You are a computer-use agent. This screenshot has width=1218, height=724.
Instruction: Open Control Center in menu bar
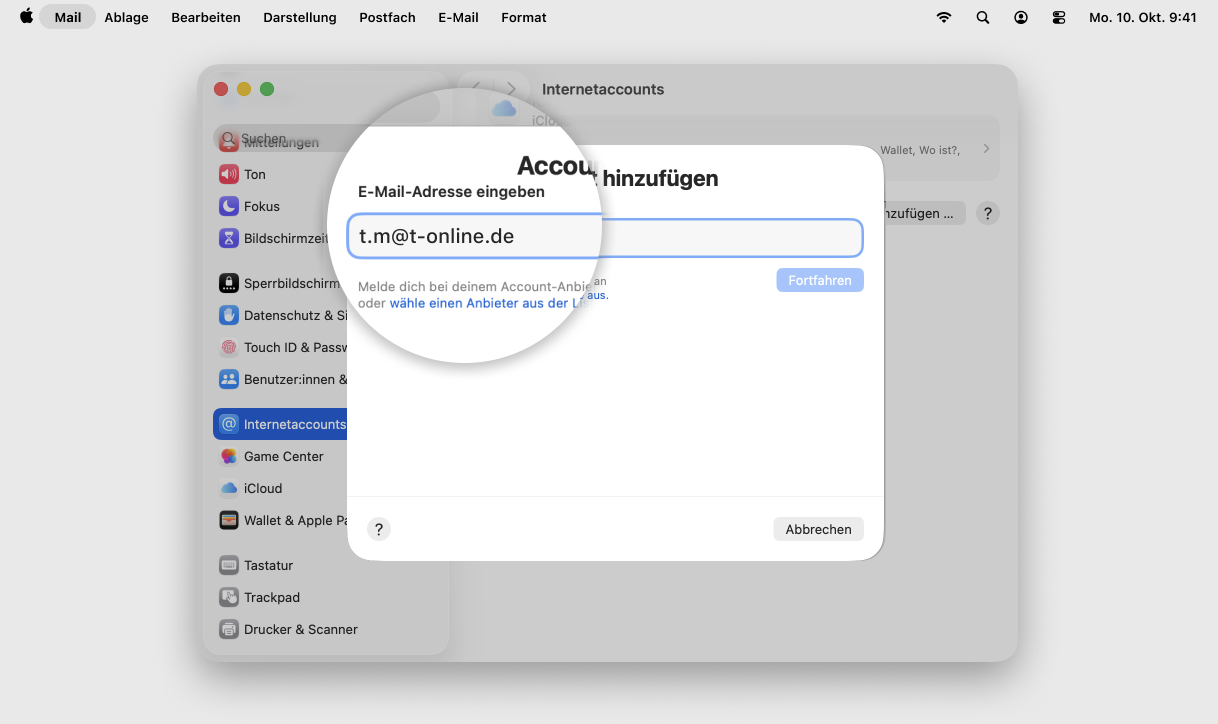[1059, 17]
